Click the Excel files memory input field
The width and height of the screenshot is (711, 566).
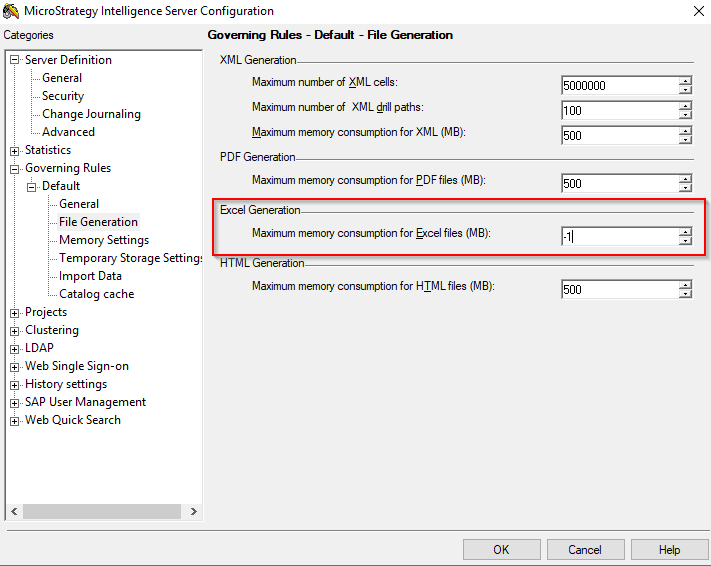pos(617,237)
